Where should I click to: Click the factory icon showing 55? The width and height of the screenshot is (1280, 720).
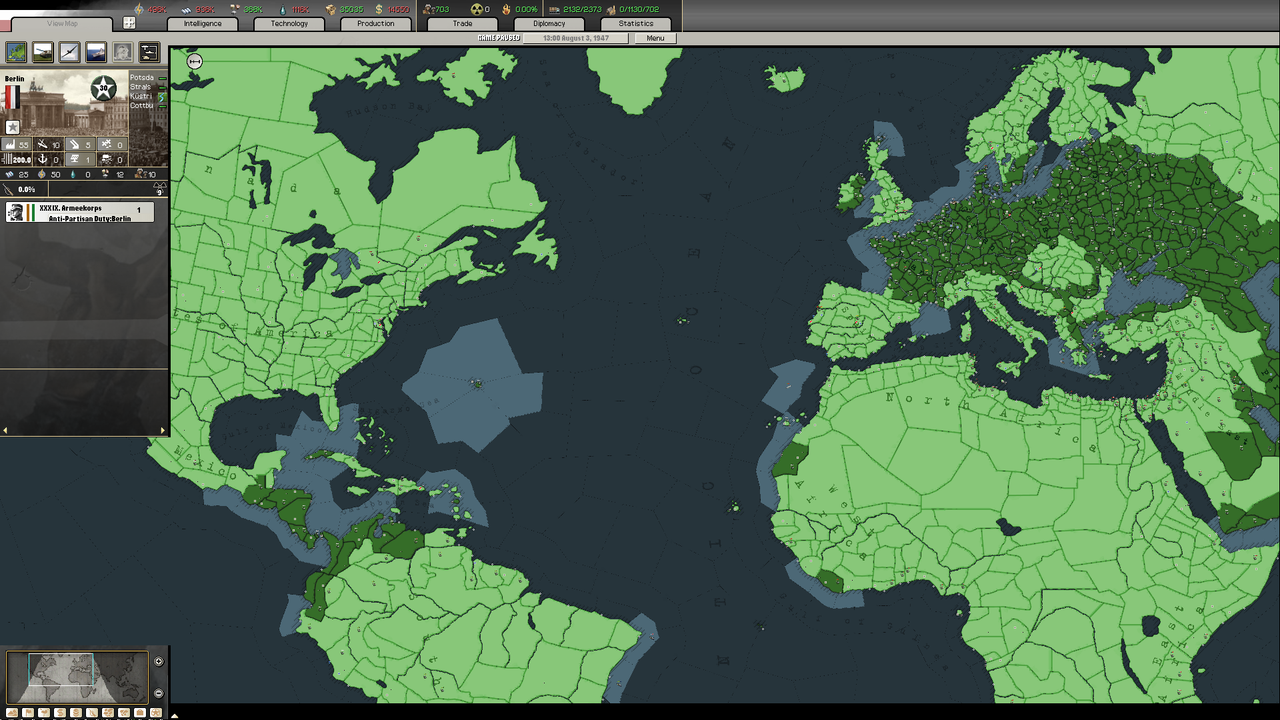9,145
